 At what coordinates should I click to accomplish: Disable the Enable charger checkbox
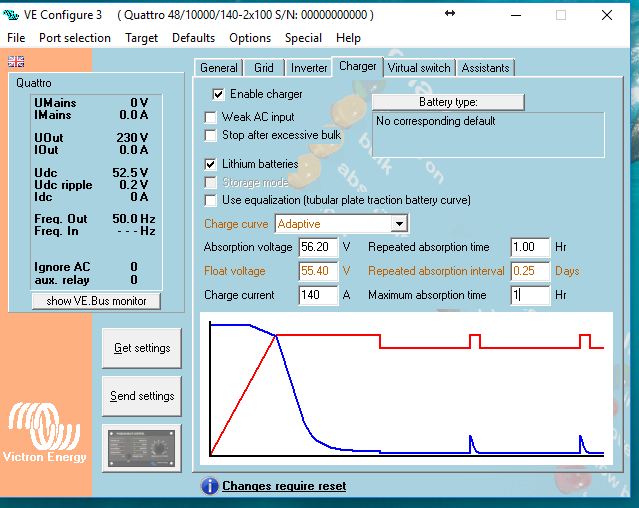218,95
